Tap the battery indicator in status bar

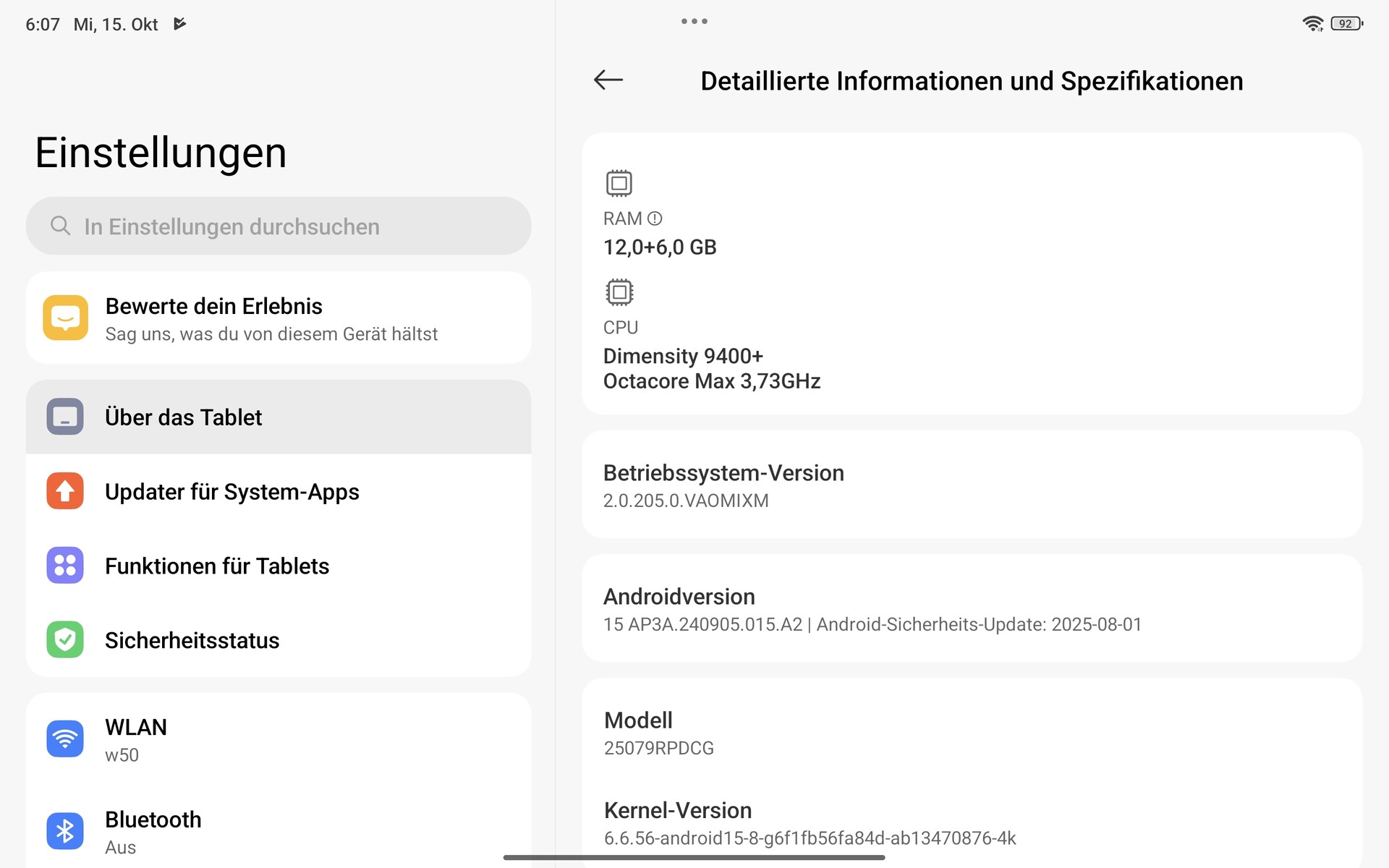click(1346, 24)
